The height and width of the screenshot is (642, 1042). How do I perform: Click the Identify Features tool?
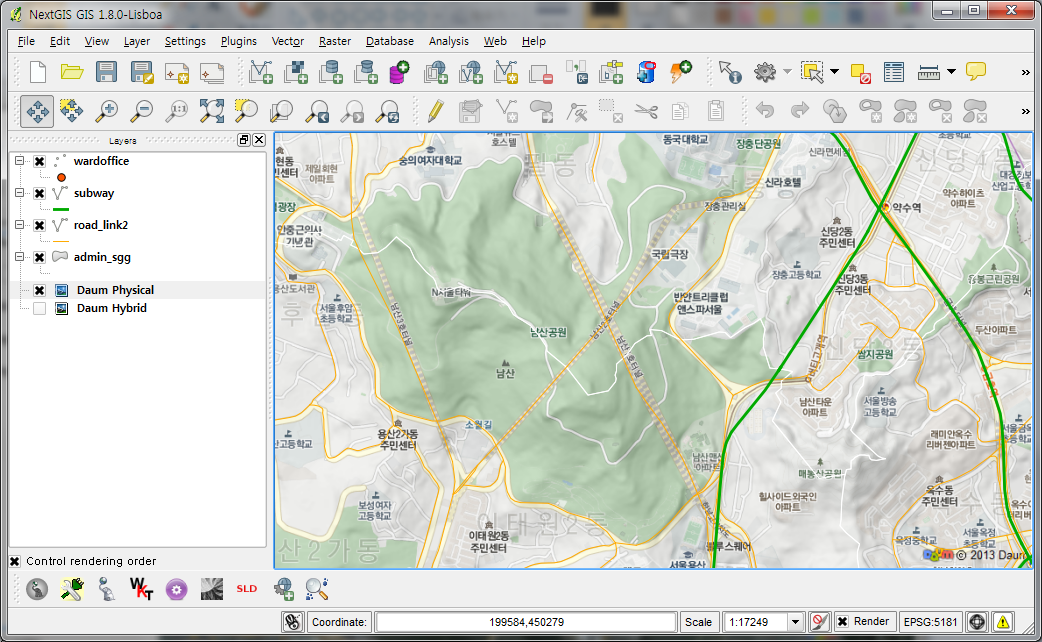[x=729, y=72]
